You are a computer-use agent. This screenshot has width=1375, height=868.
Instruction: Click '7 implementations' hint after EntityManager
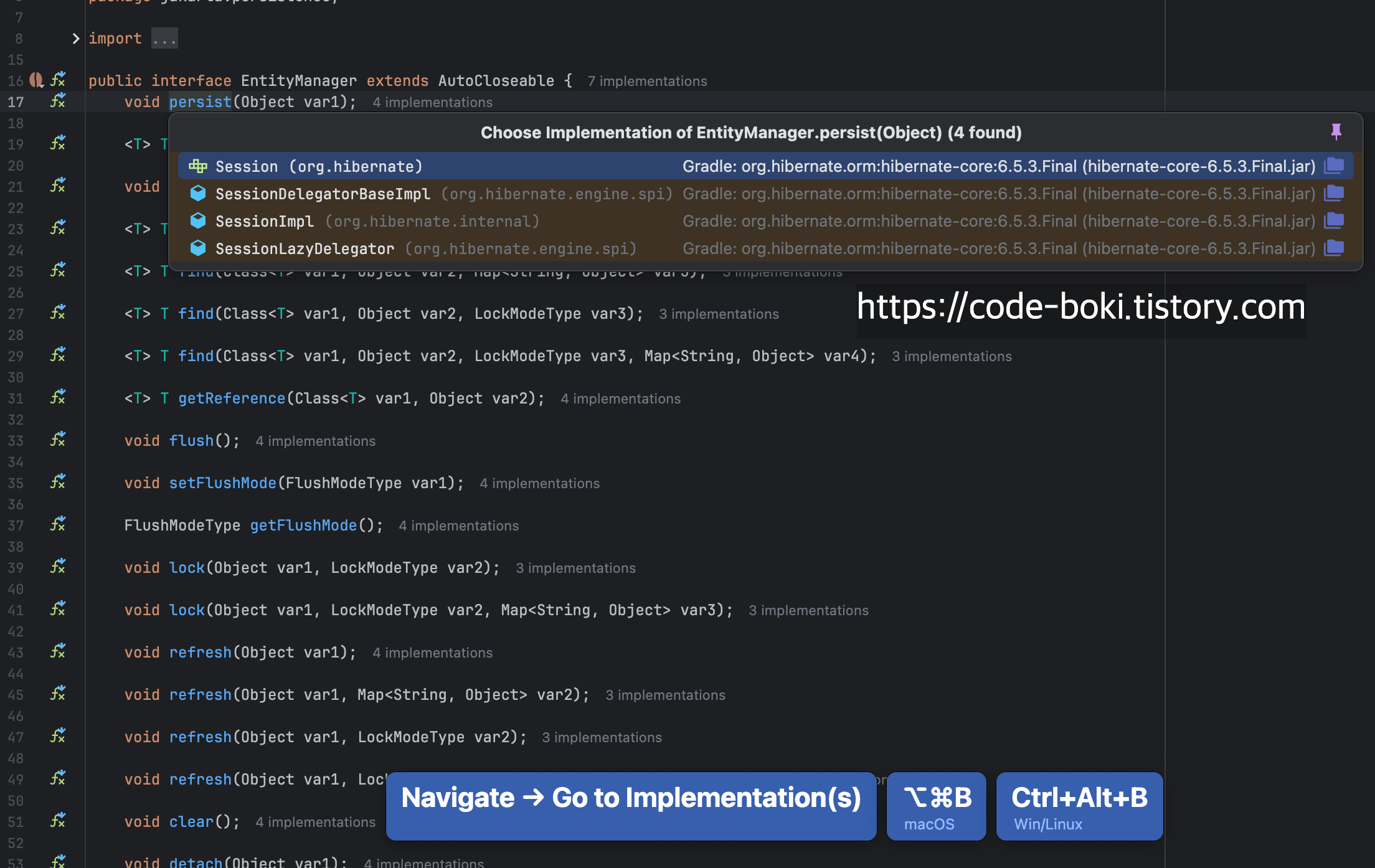[647, 82]
